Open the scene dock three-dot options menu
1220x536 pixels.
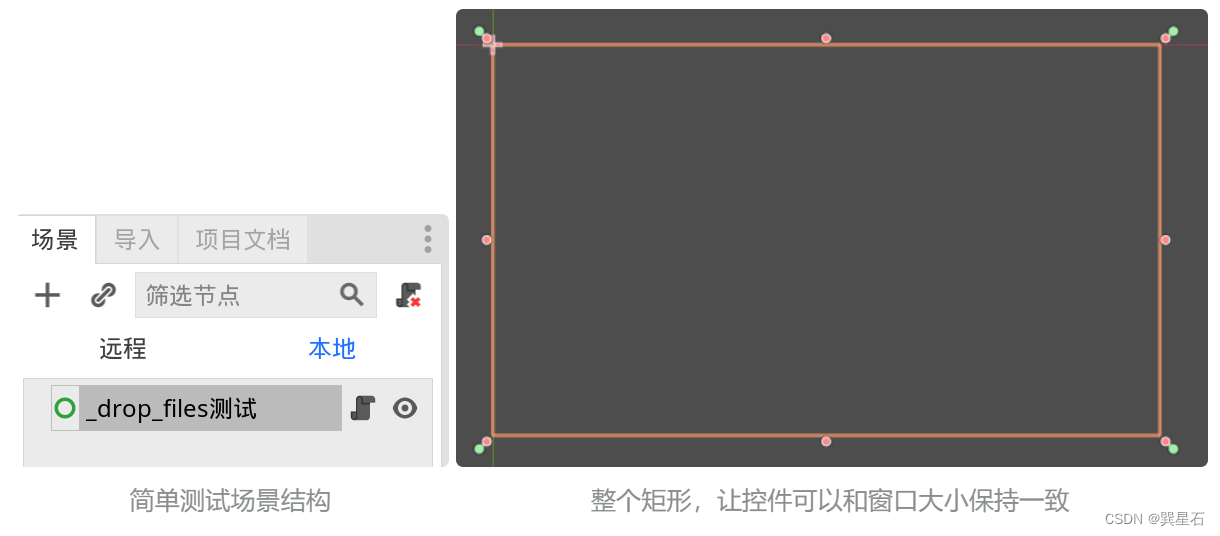(x=428, y=239)
